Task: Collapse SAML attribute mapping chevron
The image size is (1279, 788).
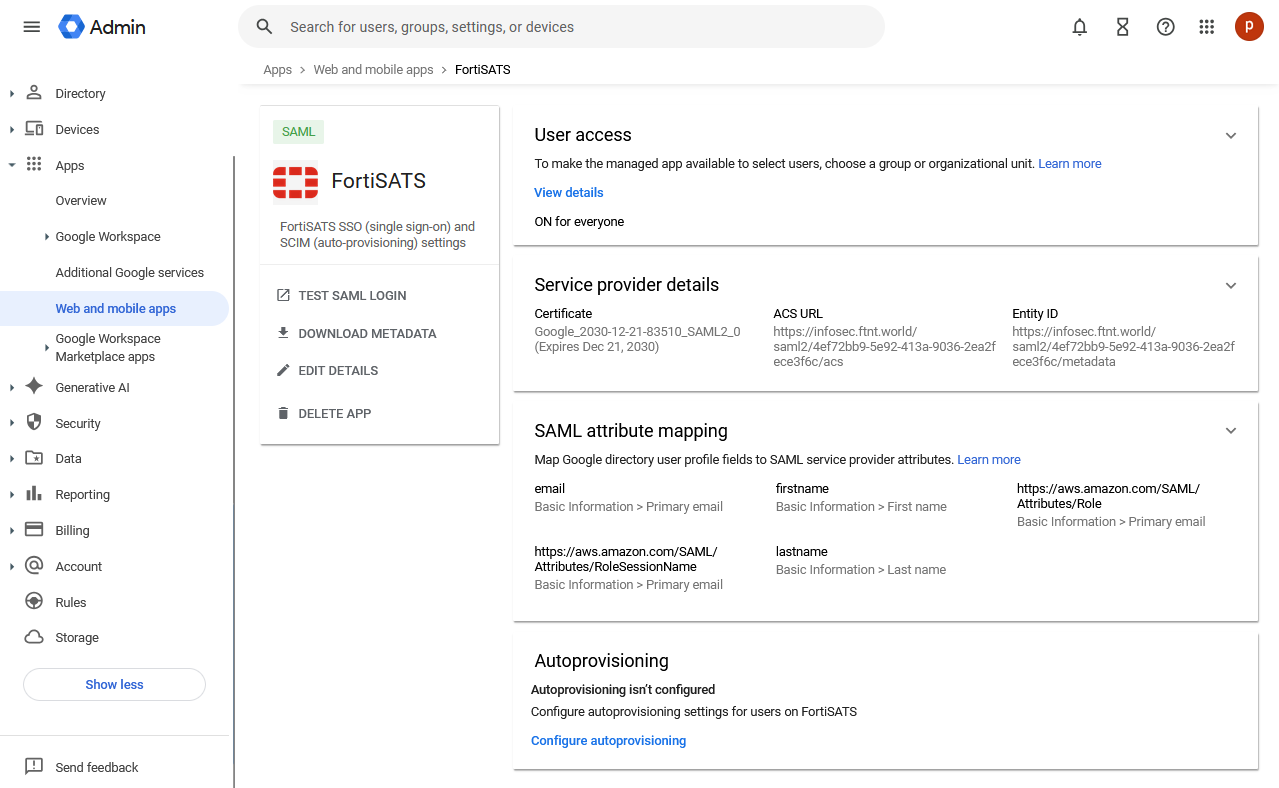Action: tap(1231, 431)
